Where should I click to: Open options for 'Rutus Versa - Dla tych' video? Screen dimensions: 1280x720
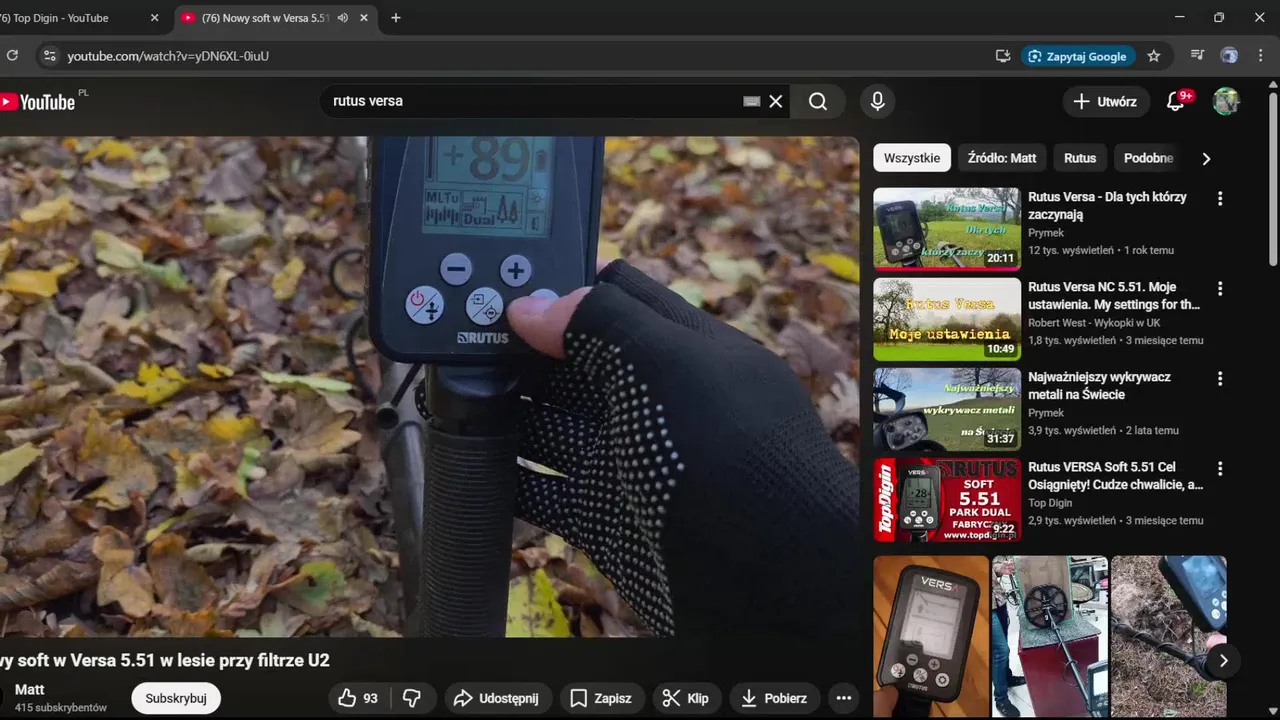[1220, 198]
